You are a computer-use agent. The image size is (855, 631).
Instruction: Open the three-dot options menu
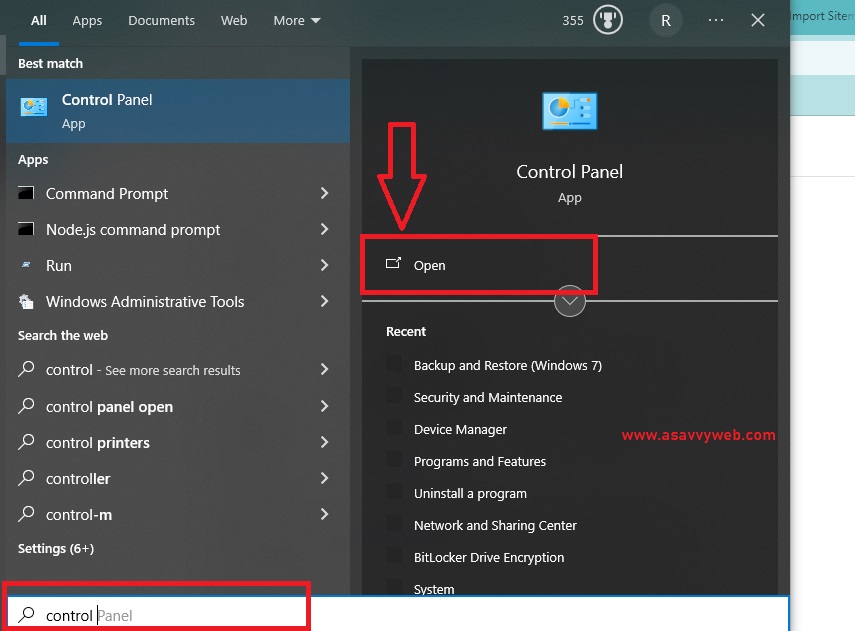pos(716,21)
